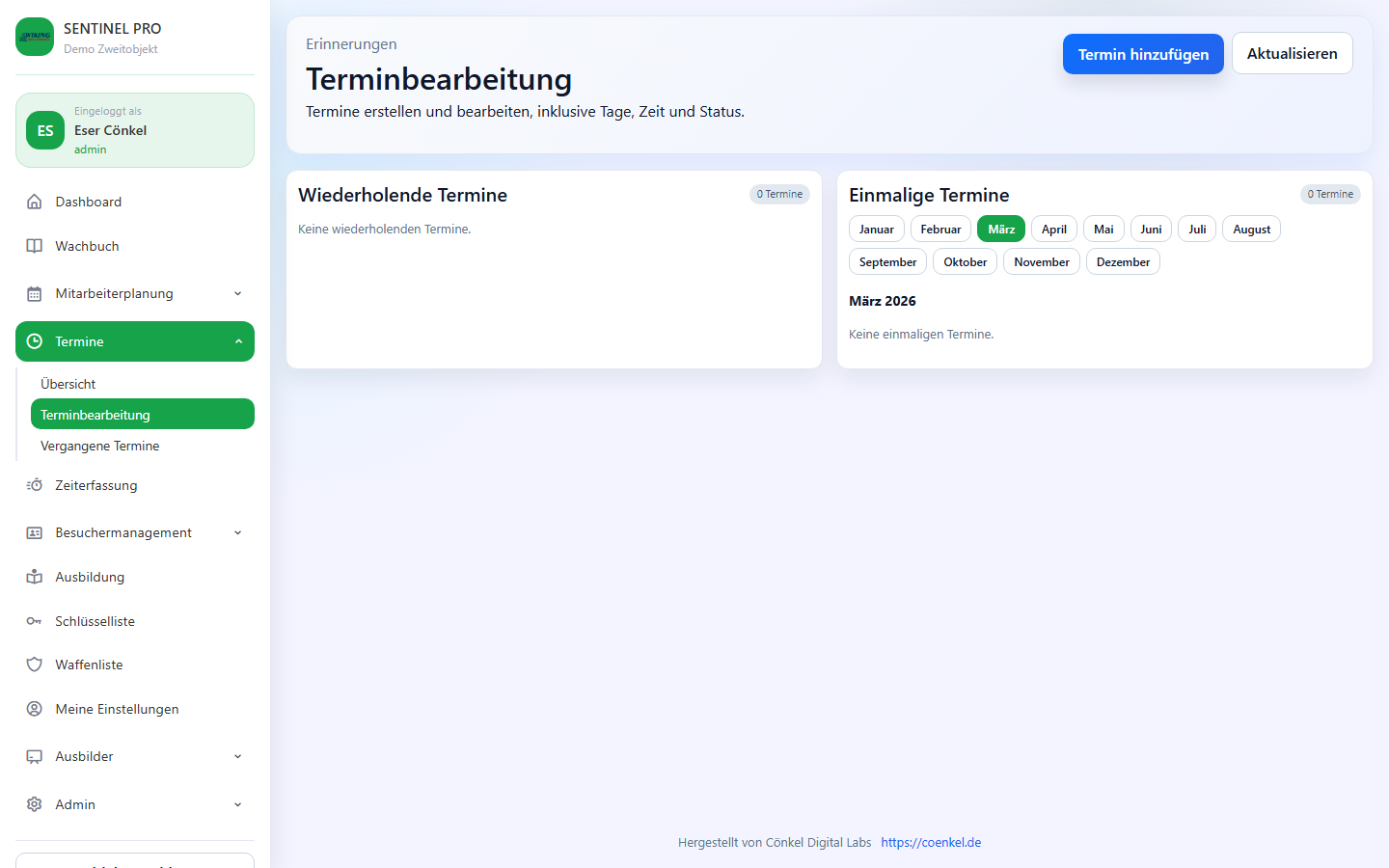Screen dimensions: 1389x868
Task: Open Wachbuch via its book icon
Action: click(35, 246)
